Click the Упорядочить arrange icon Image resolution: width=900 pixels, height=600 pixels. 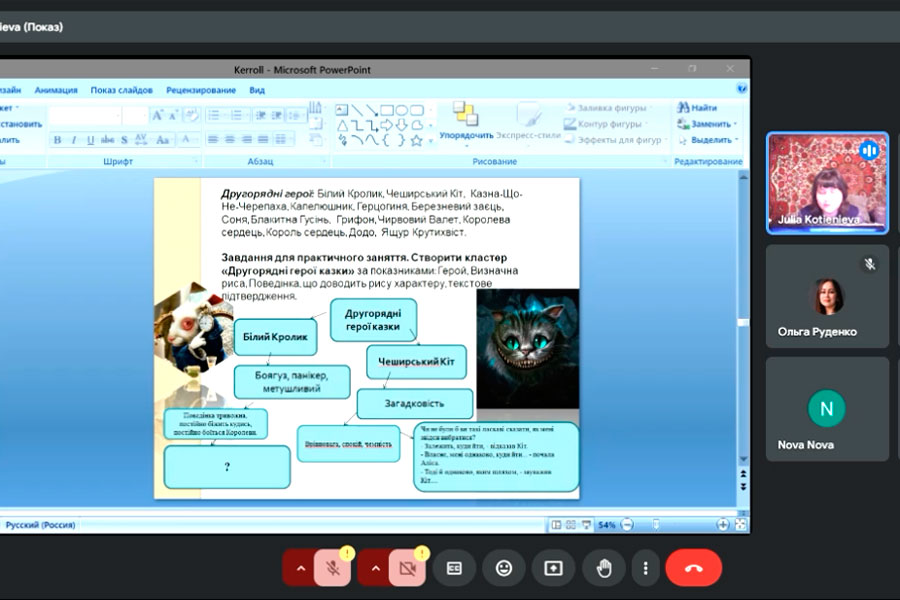point(465,118)
